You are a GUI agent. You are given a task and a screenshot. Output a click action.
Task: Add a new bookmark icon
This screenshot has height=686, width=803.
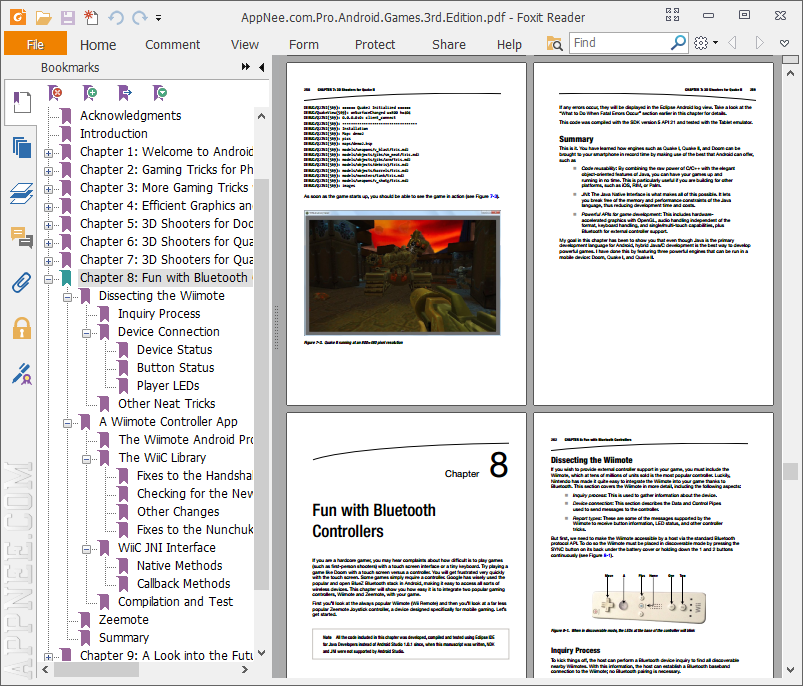[x=90, y=93]
